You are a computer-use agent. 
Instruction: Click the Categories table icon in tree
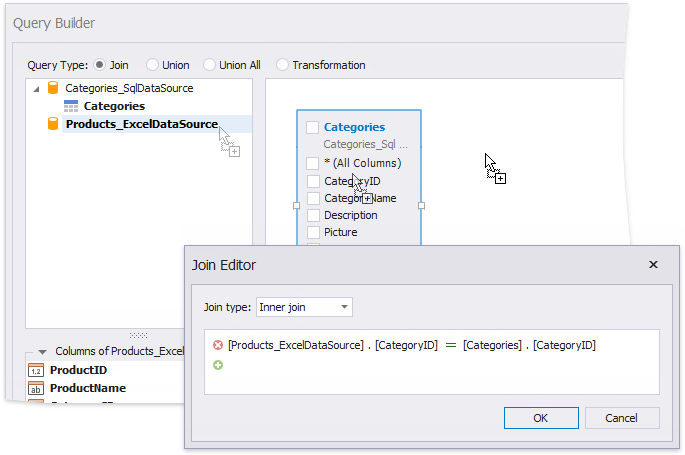point(71,106)
